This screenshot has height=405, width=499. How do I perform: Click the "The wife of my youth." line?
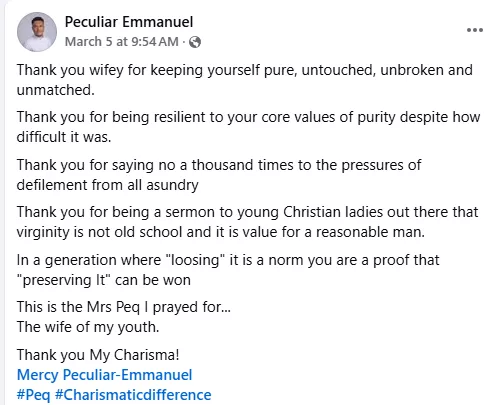tap(88, 327)
